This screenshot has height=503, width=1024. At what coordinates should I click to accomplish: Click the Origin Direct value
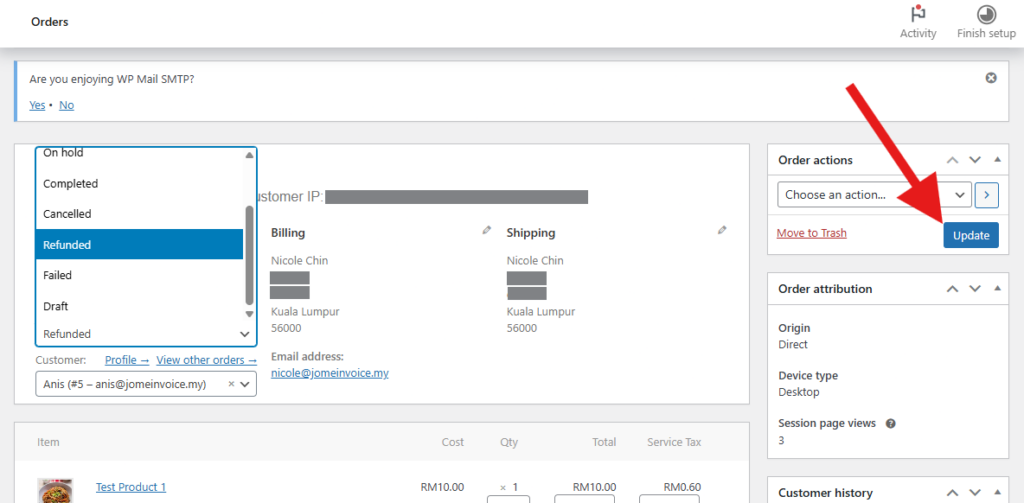click(793, 344)
